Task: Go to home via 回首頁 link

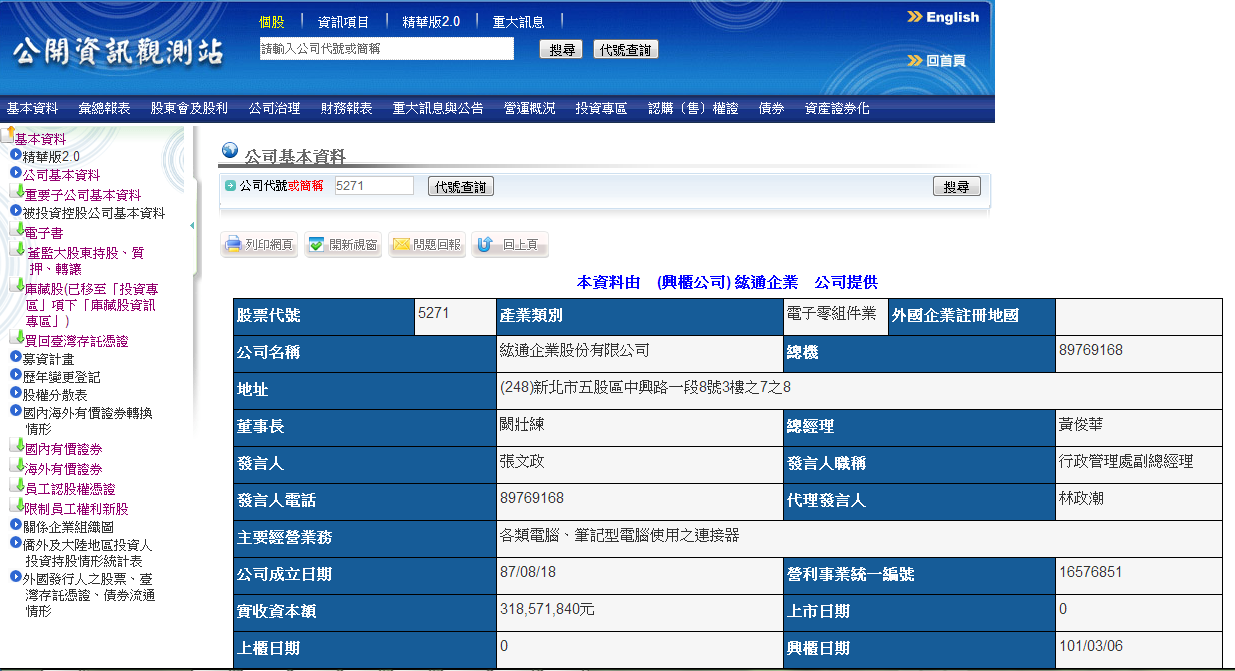Action: tap(937, 61)
